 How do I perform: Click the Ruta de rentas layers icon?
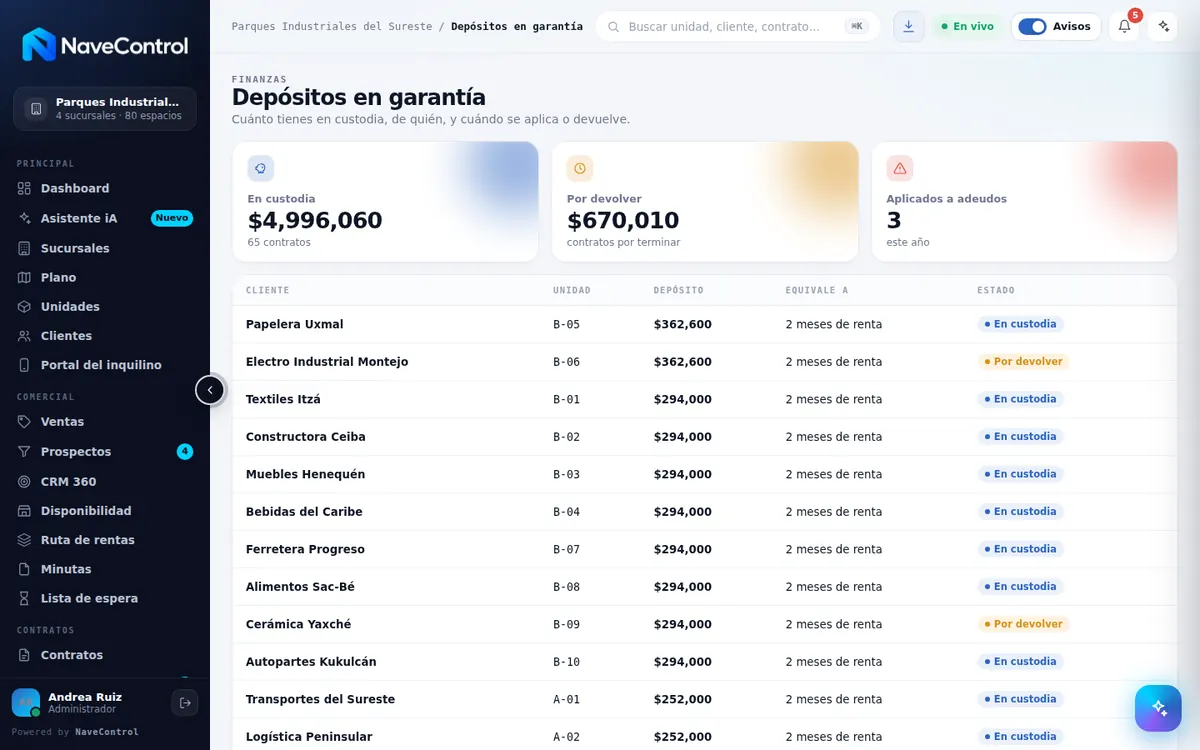click(25, 540)
